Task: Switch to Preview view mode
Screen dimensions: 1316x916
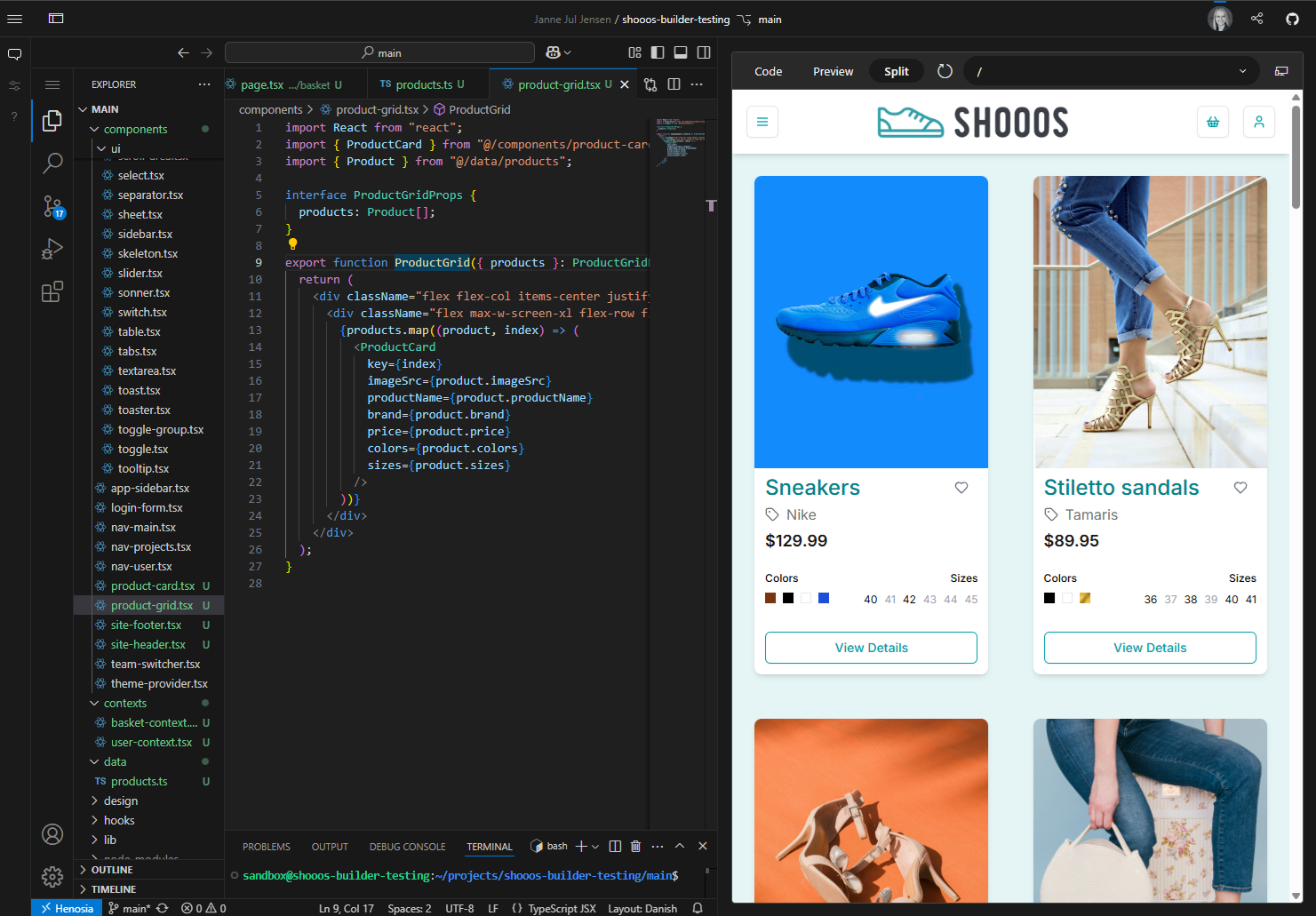Action: [833, 71]
